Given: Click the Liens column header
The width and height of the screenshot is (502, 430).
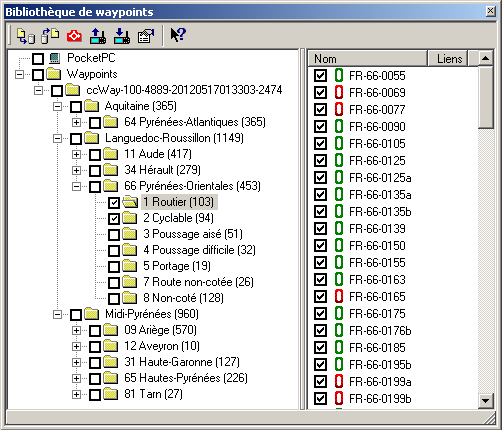Looking at the screenshot, I should [448, 59].
